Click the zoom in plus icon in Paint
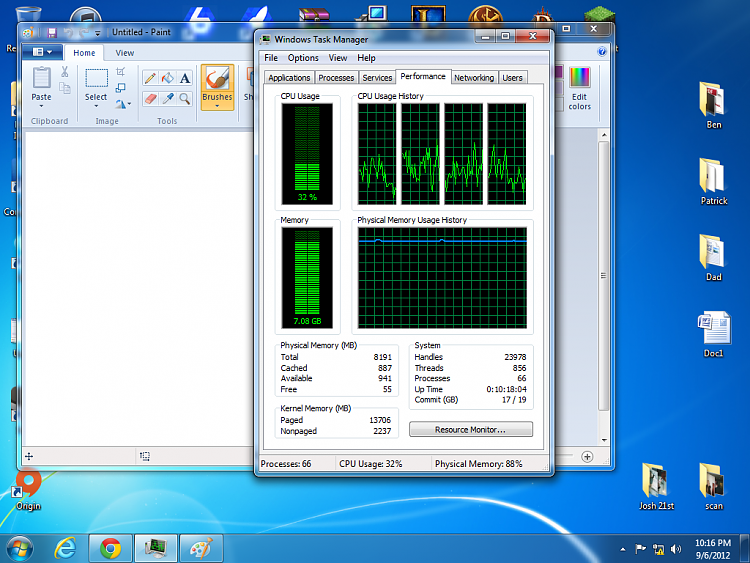This screenshot has width=750, height=563. 587,457
